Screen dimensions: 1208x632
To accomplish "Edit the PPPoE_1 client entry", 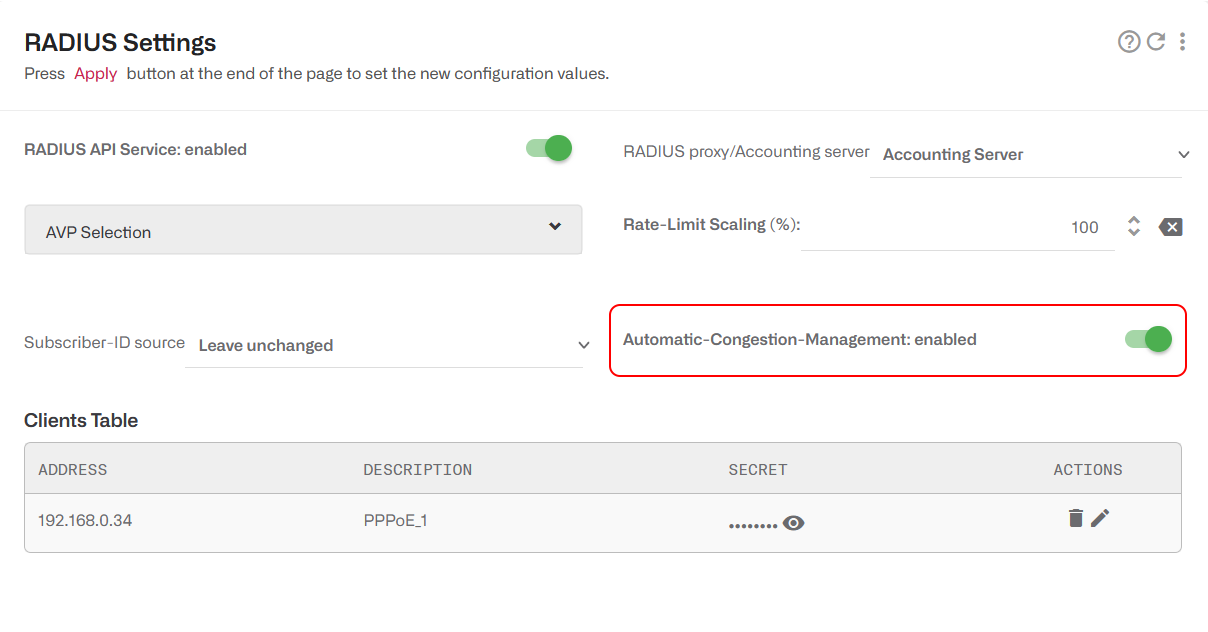I will click(1100, 518).
